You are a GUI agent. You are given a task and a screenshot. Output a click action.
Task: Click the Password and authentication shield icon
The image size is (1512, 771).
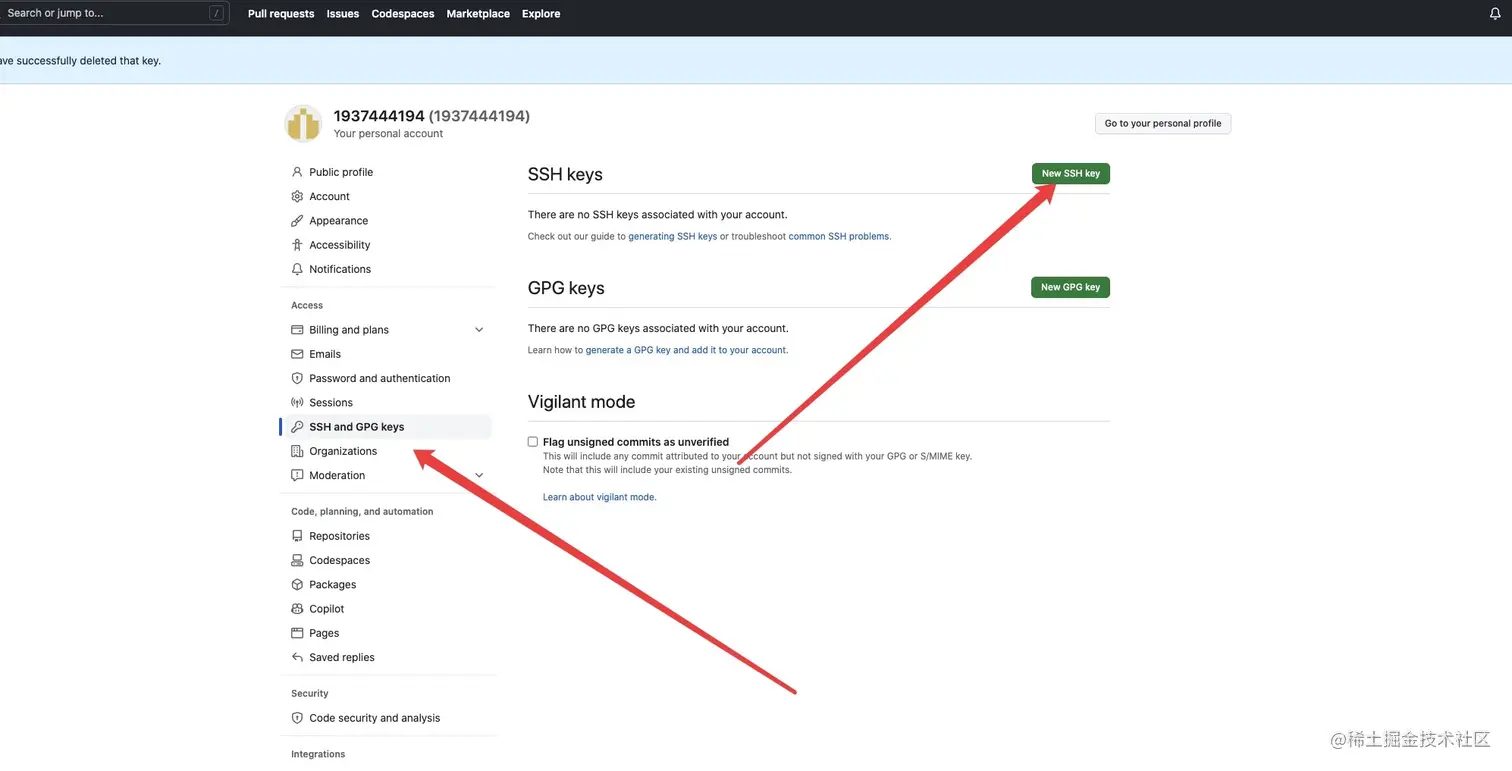pos(297,378)
